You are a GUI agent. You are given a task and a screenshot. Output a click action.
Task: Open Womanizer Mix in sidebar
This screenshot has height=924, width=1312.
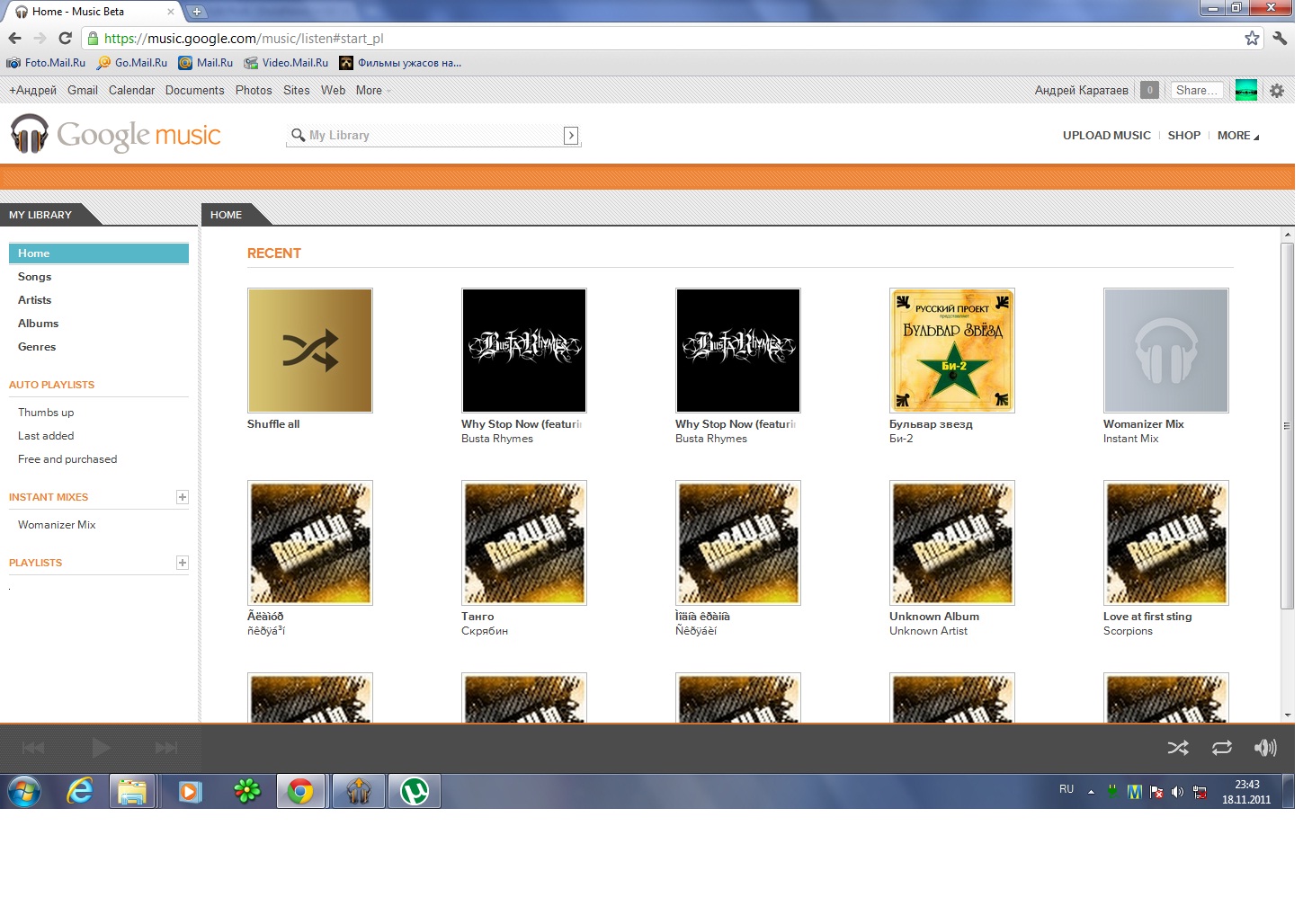pos(57,525)
